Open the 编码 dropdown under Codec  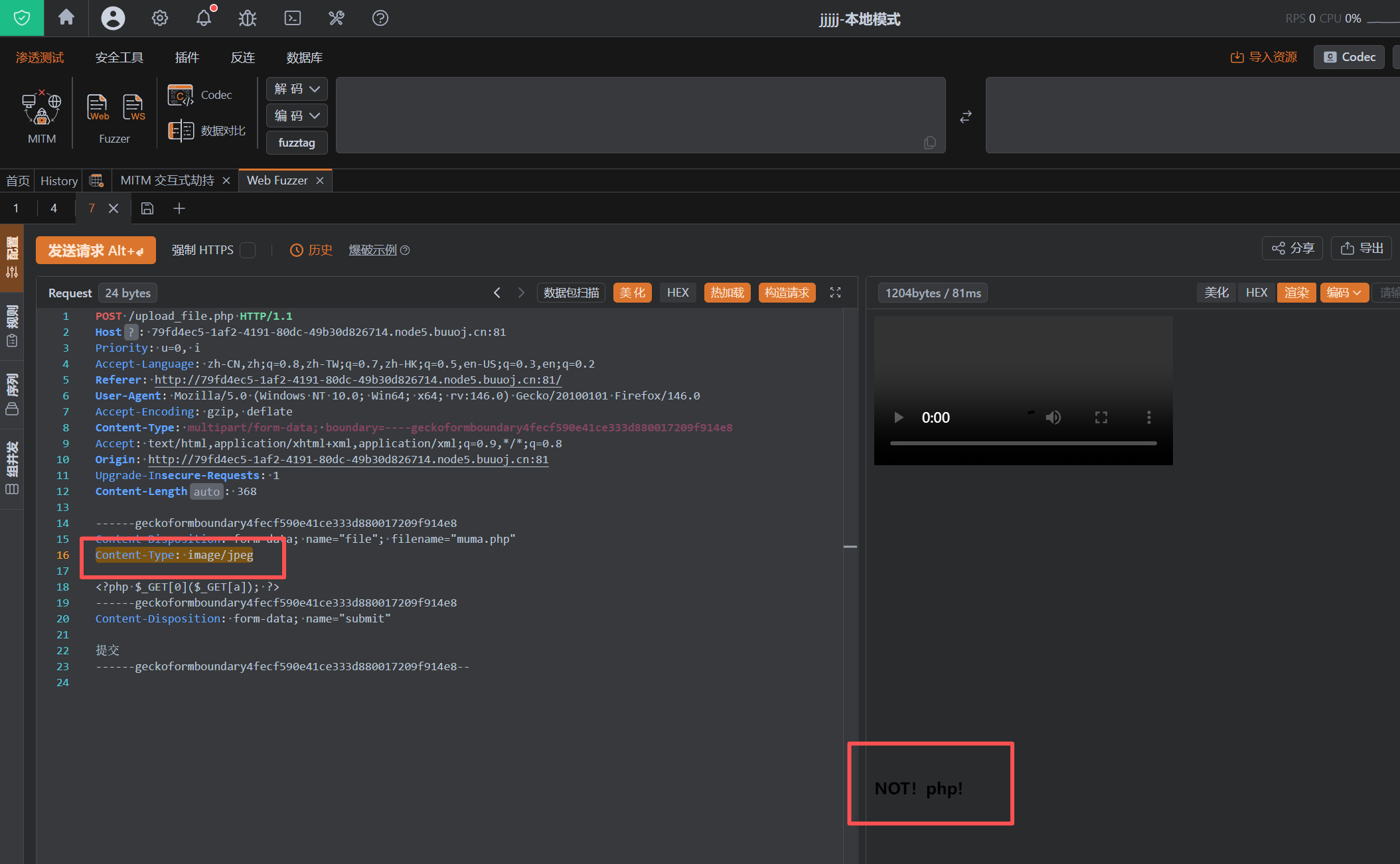(x=297, y=115)
